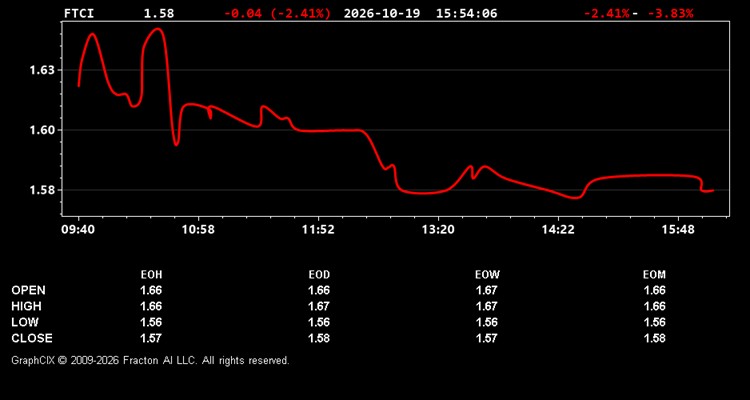Click the EOW LOW value 1.56

(x=487, y=322)
